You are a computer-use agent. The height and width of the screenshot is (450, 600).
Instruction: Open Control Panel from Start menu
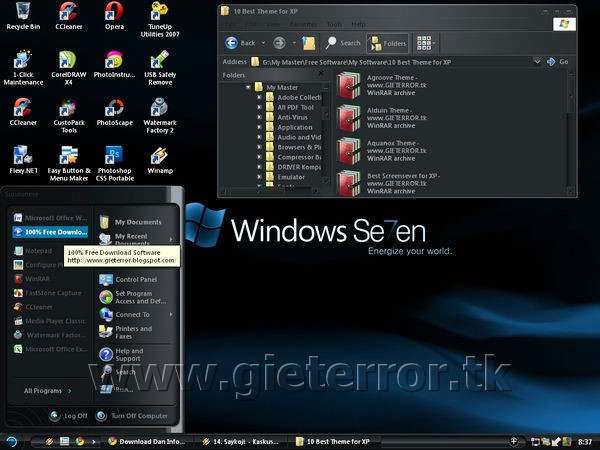[129, 279]
